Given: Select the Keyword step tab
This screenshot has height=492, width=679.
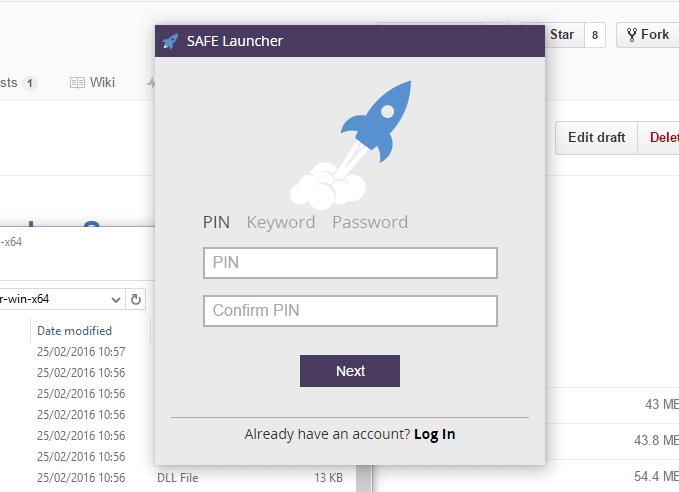Looking at the screenshot, I should tap(281, 222).
